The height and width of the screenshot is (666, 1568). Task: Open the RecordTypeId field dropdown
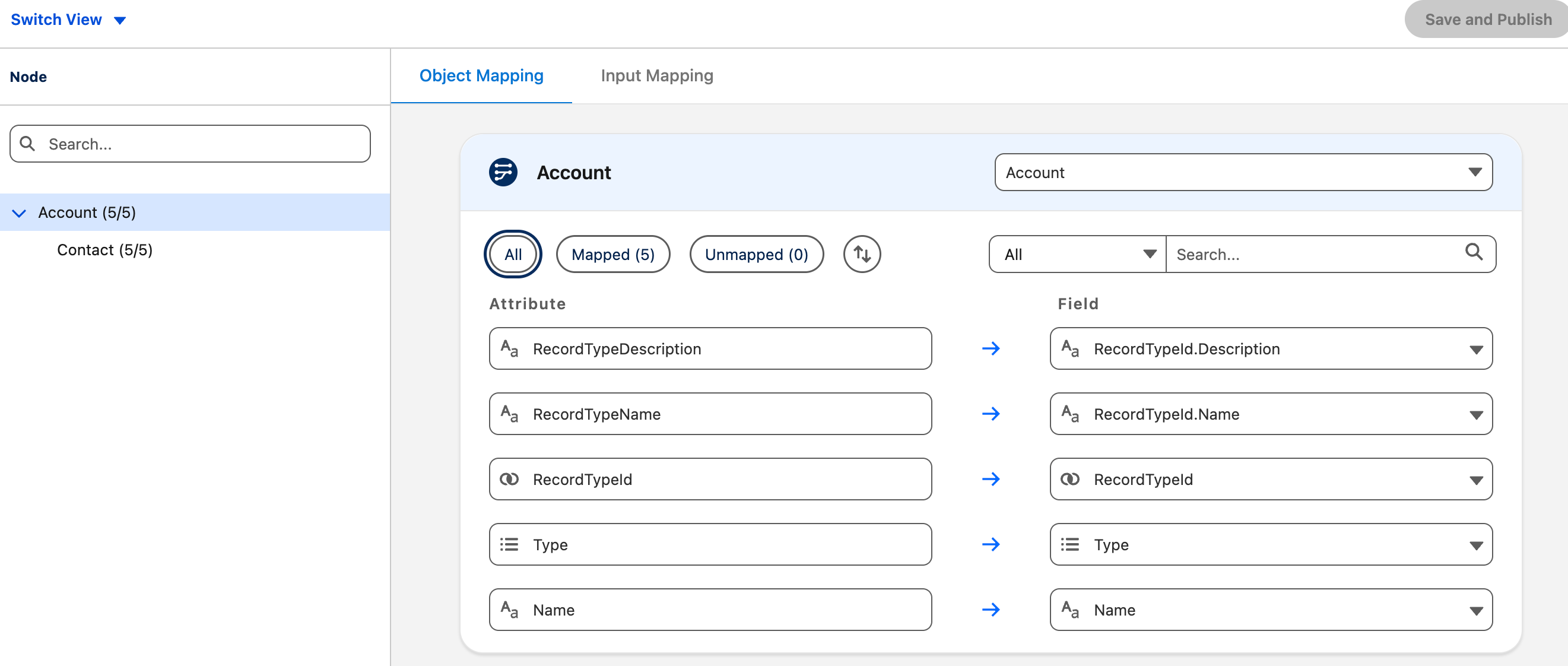(1271, 479)
